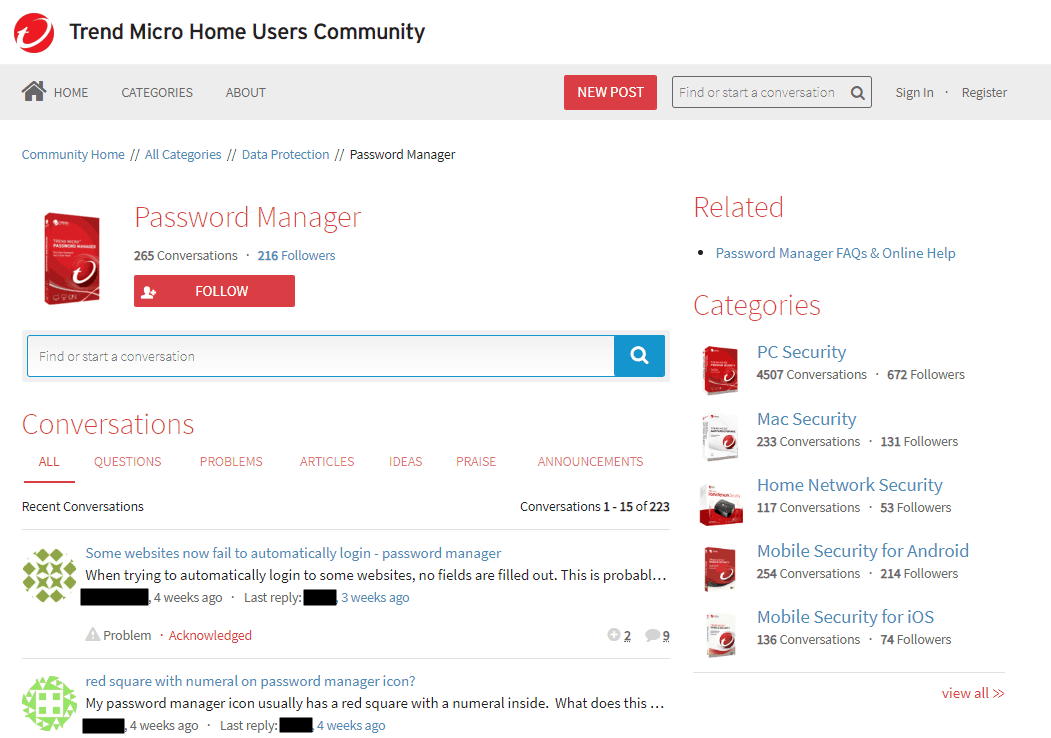1051x738 pixels.
Task: Click the conversation search input field
Action: pyautogui.click(x=320, y=355)
